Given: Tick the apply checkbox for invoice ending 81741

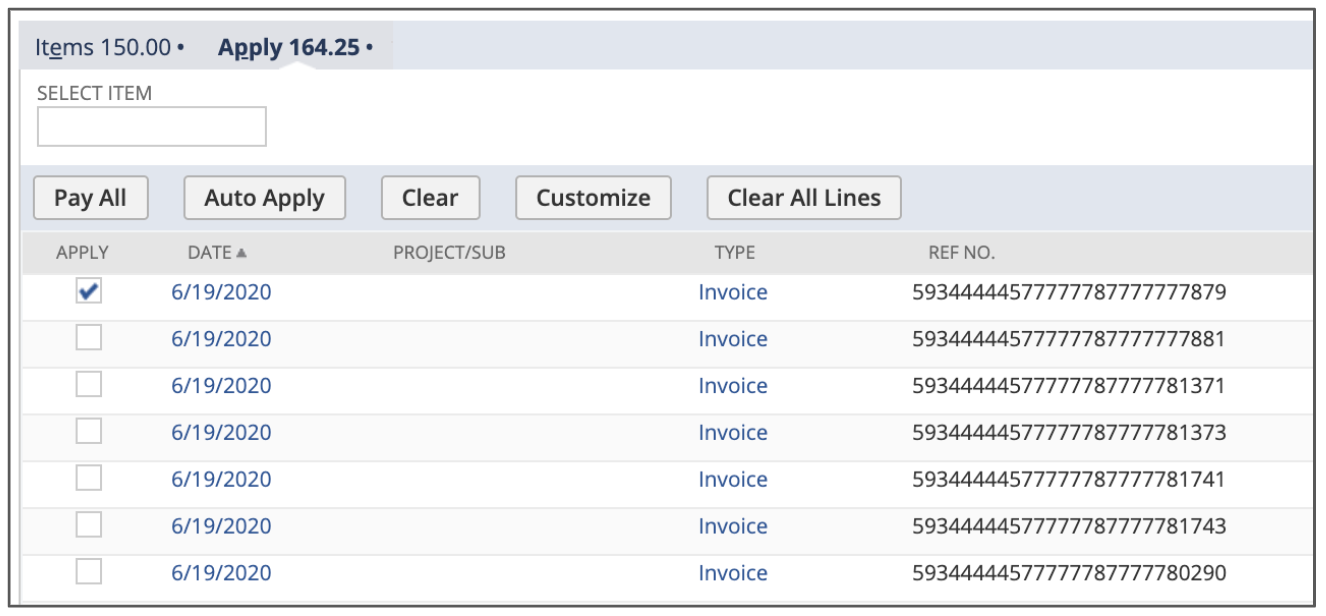Looking at the screenshot, I should [x=90, y=480].
